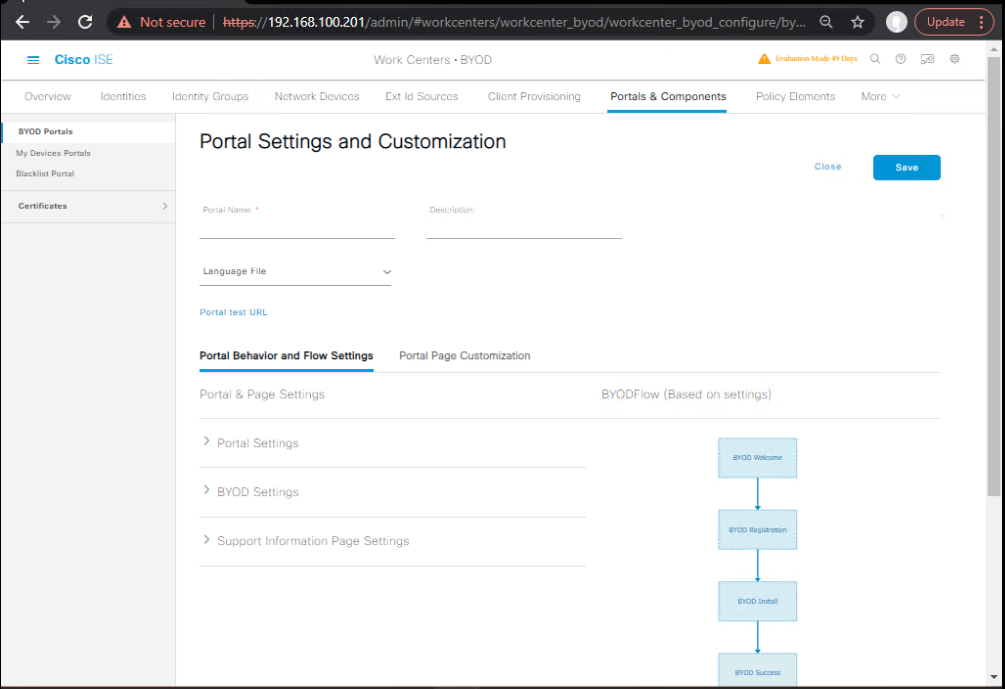This screenshot has width=1005, height=689.
Task: Click the browser back arrow
Action: [x=22, y=22]
